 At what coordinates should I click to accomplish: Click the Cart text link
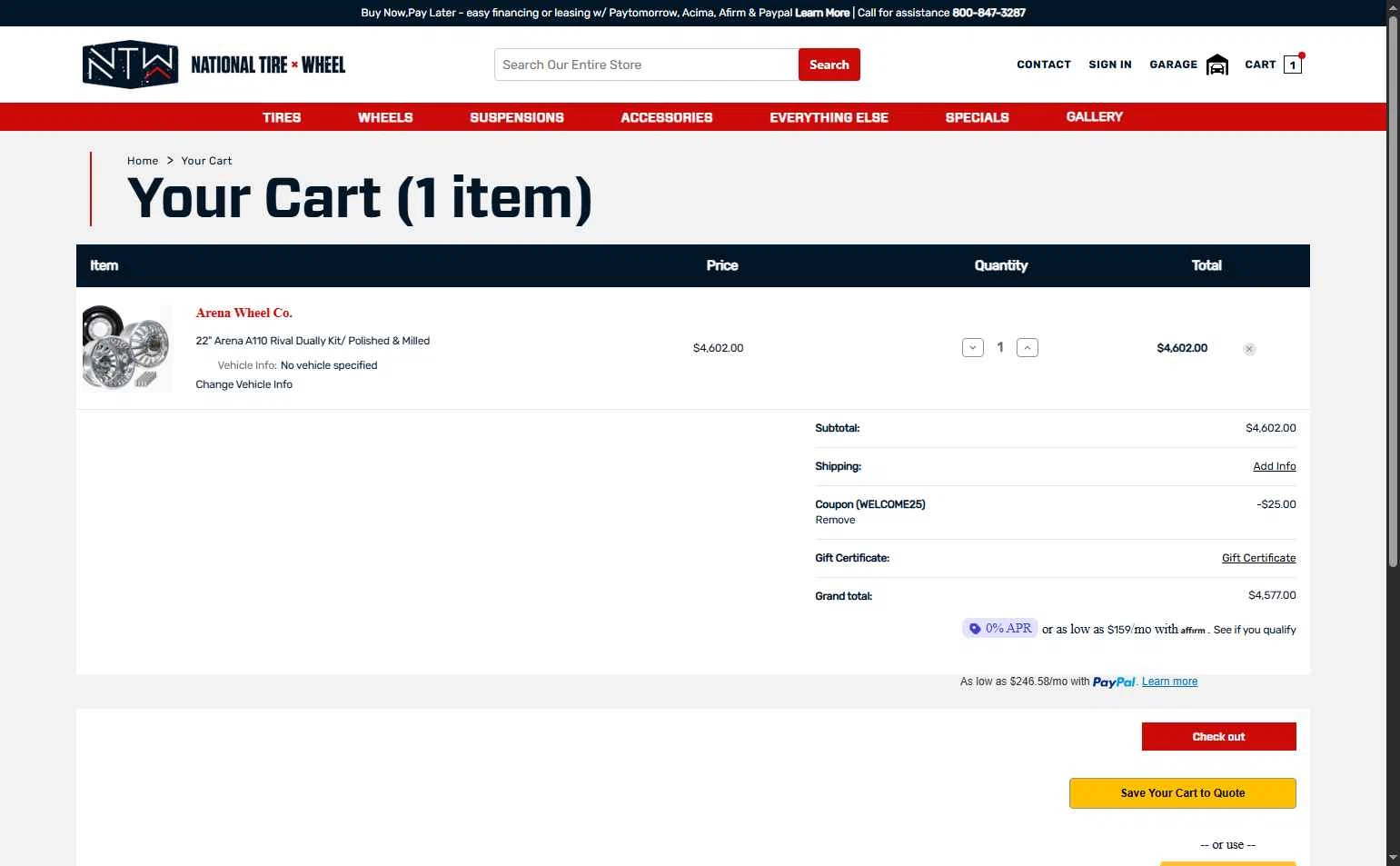(x=1260, y=65)
